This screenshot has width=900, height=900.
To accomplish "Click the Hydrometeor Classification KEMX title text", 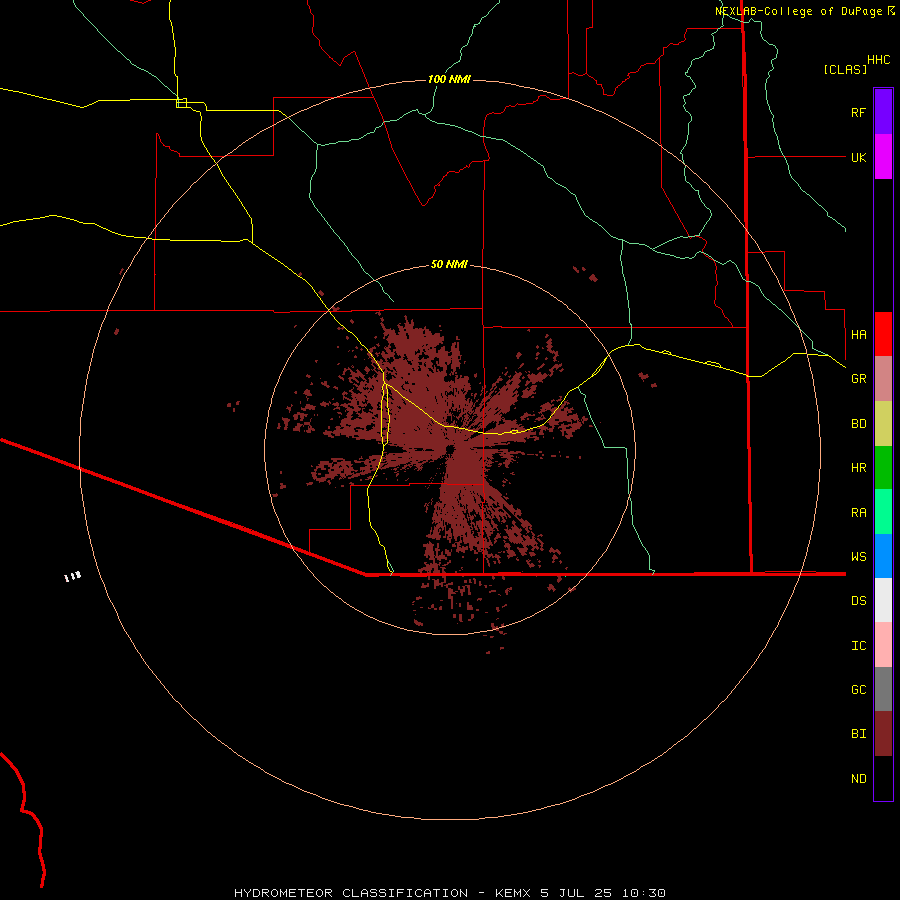I will 449,893.
